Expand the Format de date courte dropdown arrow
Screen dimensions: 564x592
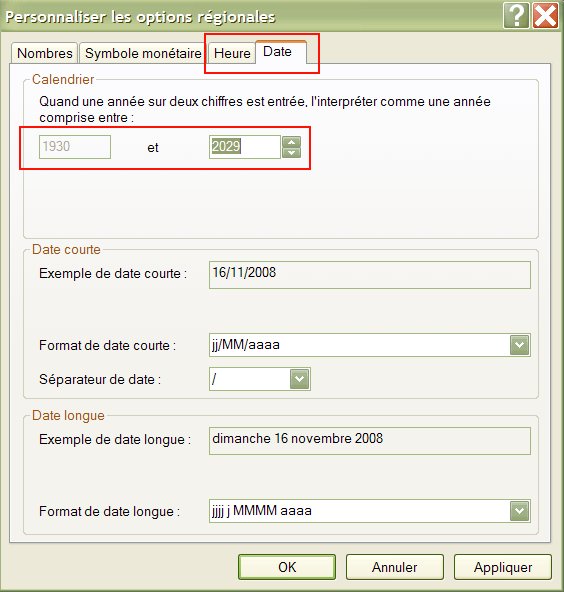[519, 345]
